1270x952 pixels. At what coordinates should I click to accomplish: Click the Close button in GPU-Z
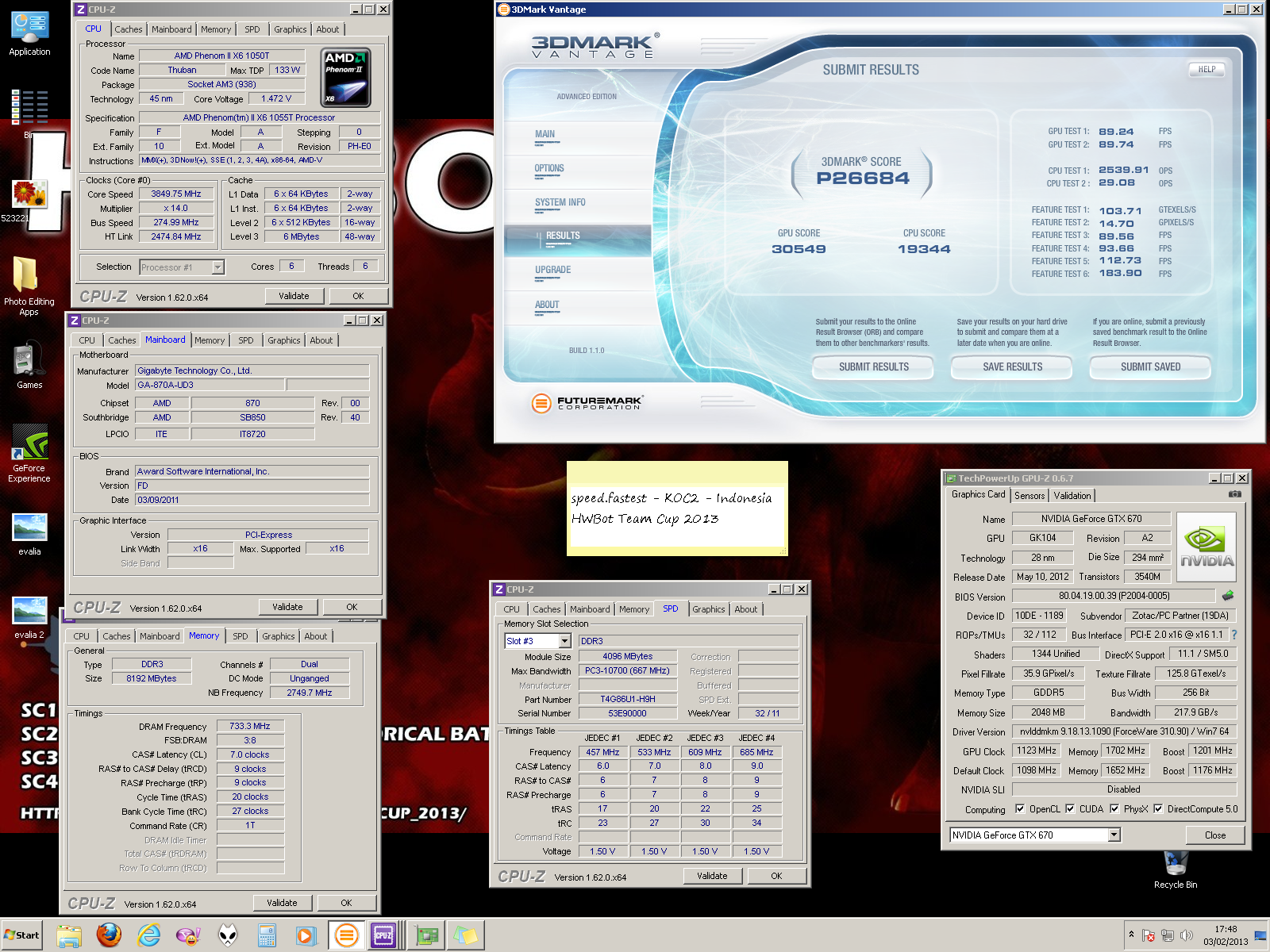[1214, 835]
